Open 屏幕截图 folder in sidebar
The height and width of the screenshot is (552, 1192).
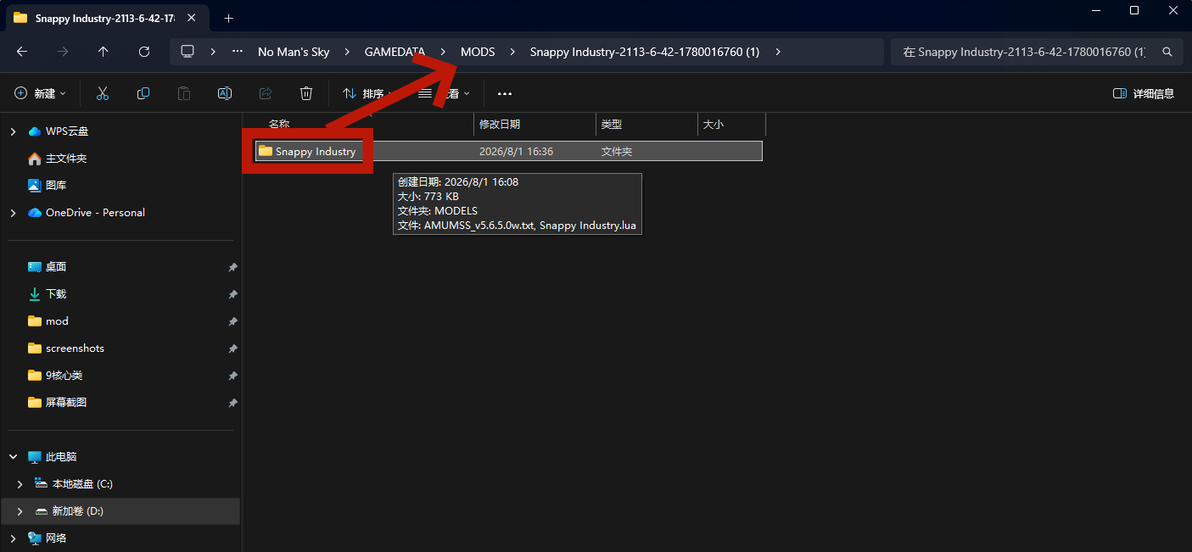pyautogui.click(x=57, y=402)
